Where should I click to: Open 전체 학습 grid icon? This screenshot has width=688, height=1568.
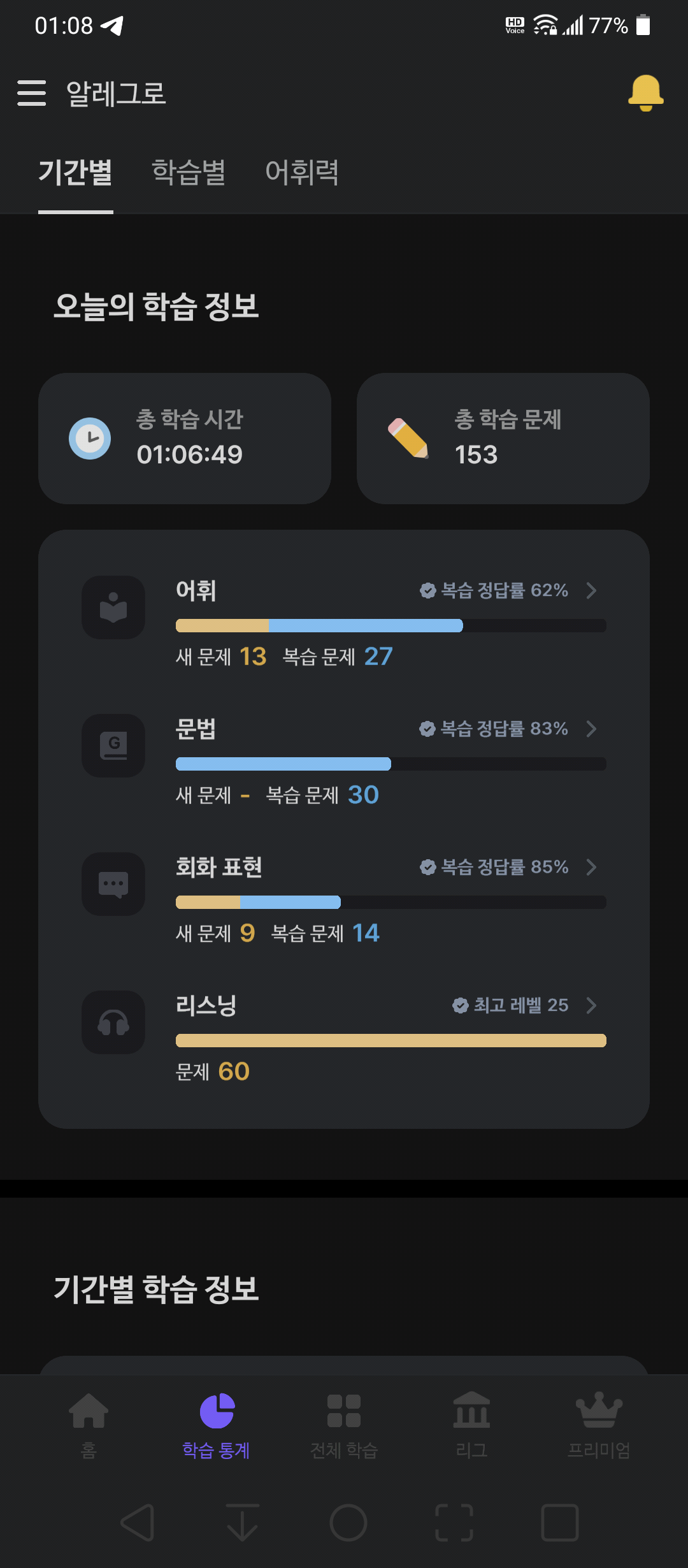click(344, 1411)
